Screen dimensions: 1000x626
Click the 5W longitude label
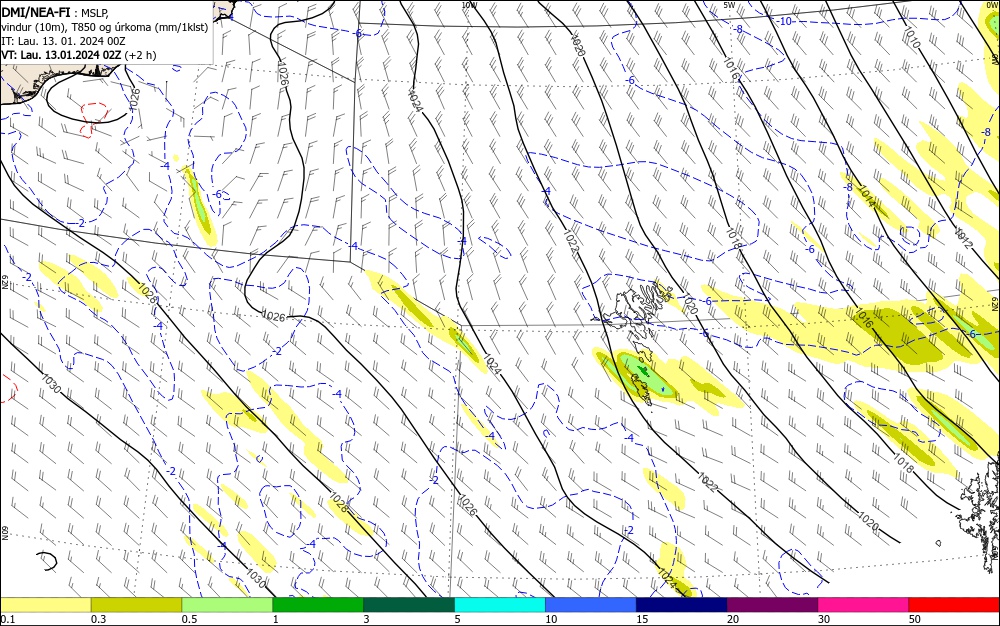coord(730,4)
